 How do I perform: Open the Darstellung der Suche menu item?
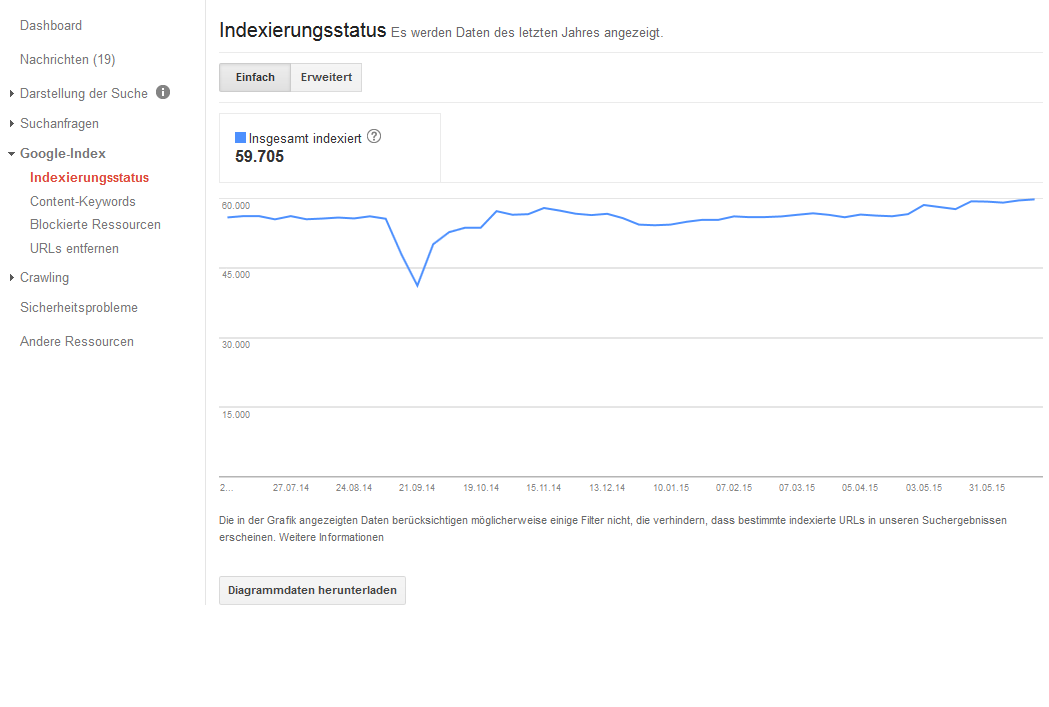pyautogui.click(x=84, y=94)
